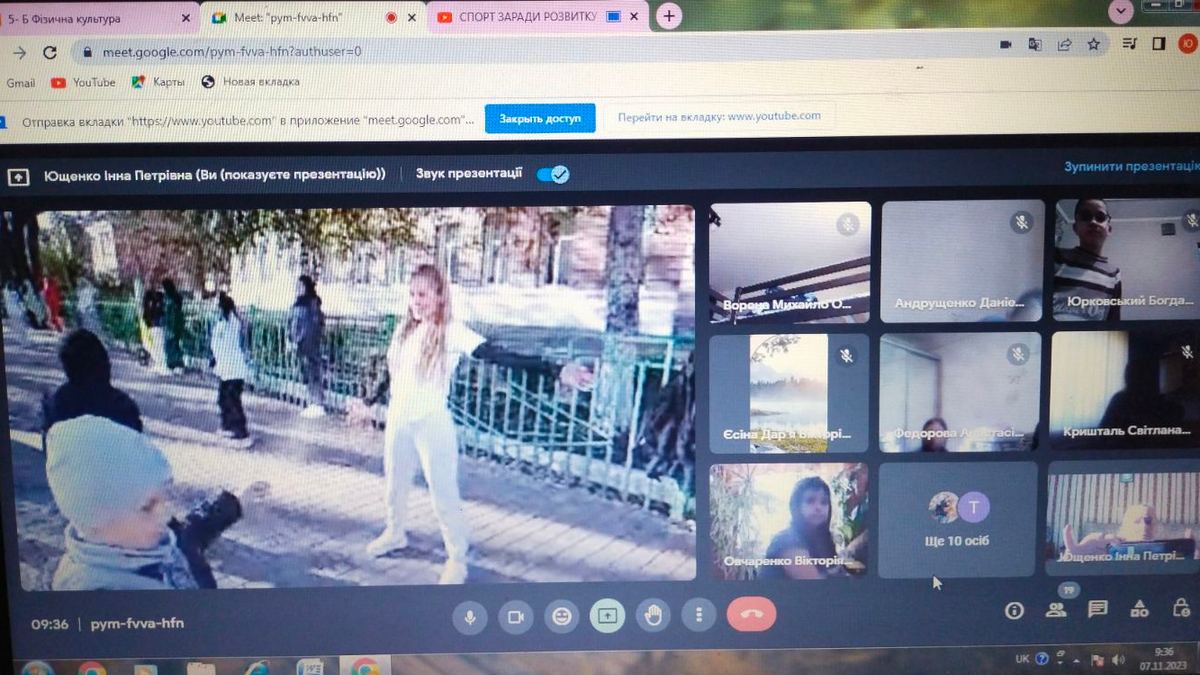The height and width of the screenshot is (675, 1200).
Task: Click meeting code pym-fvva-hfn text
Action: click(x=137, y=623)
